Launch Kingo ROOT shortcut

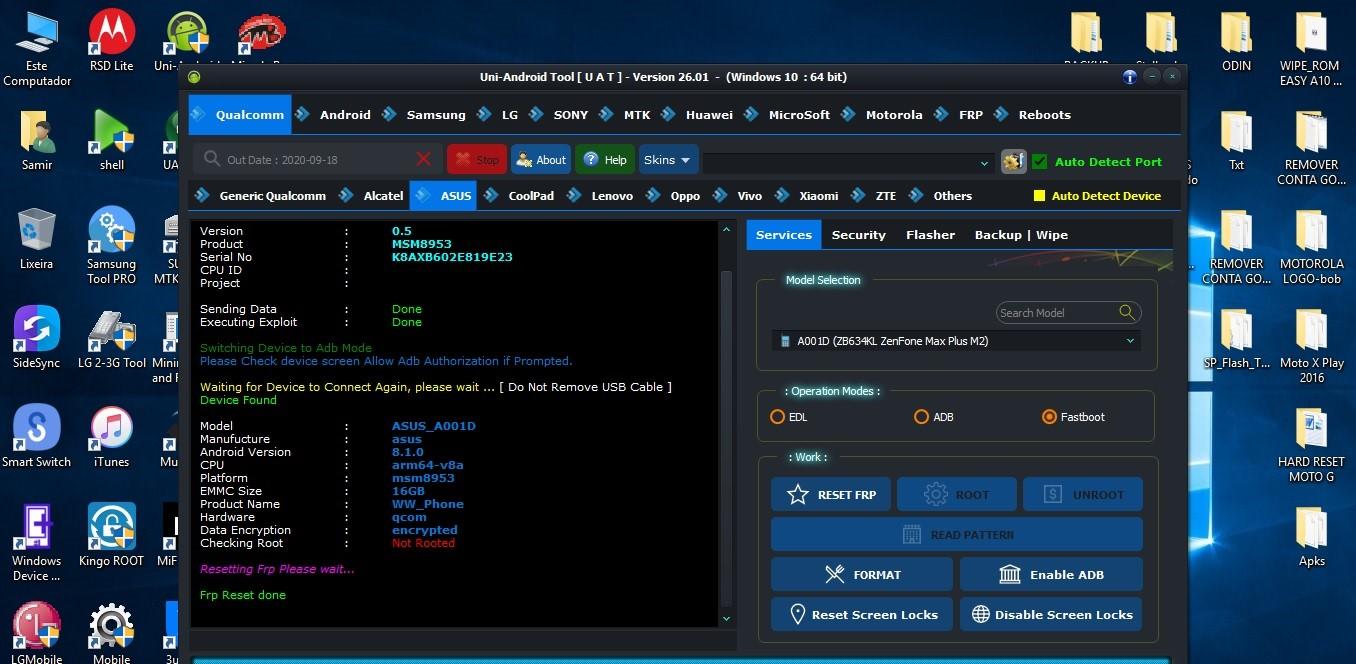[x=111, y=536]
